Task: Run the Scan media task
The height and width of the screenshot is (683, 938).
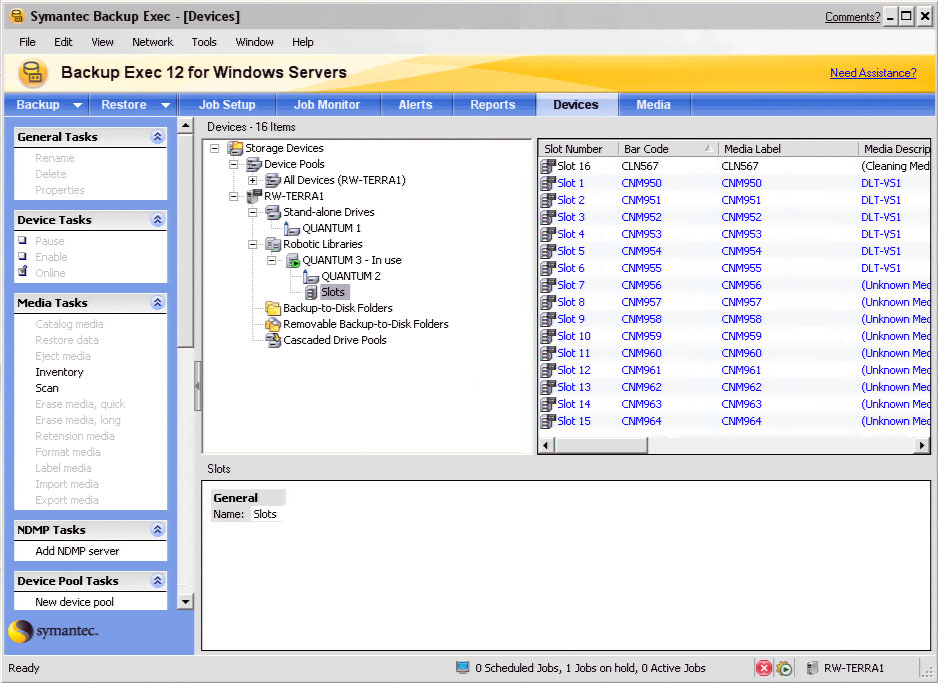Action: point(47,388)
